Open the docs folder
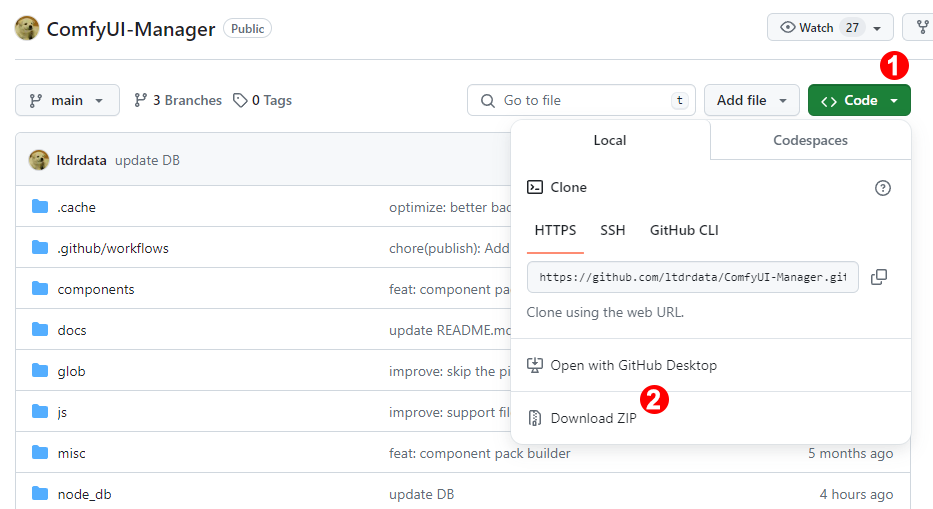The width and height of the screenshot is (933, 509). [x=72, y=330]
